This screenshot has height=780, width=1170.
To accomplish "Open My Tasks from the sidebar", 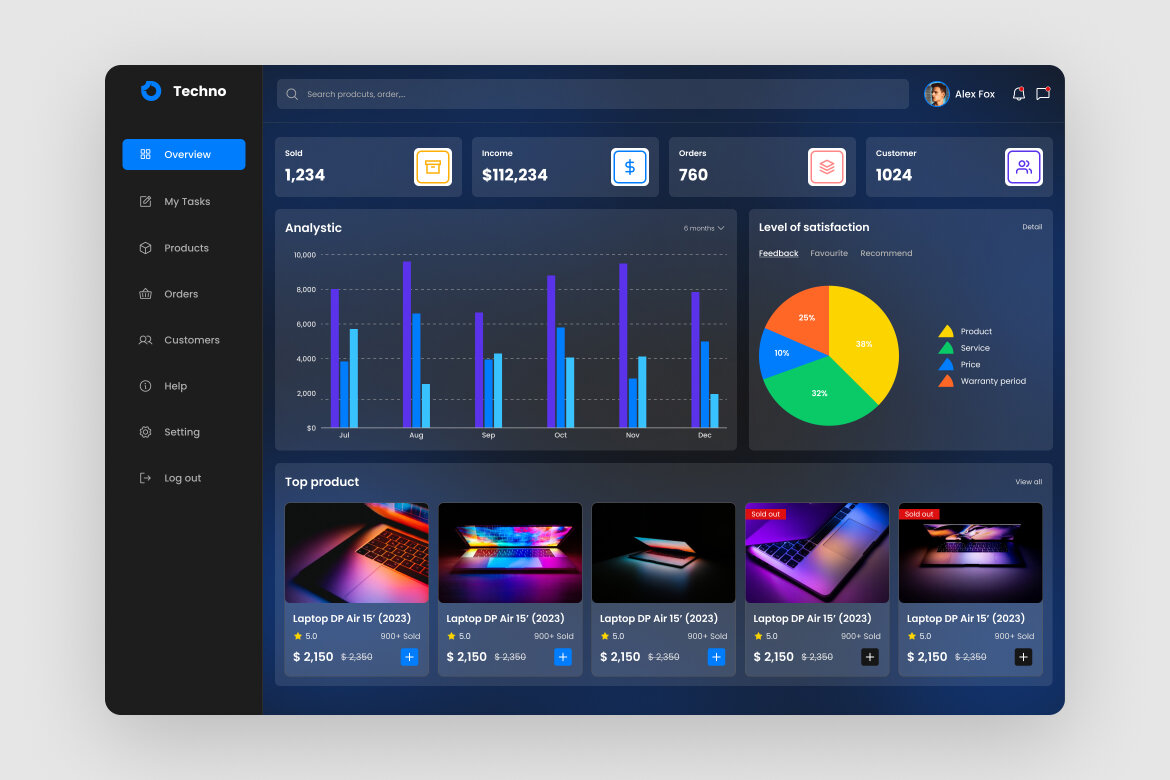I will click(186, 201).
